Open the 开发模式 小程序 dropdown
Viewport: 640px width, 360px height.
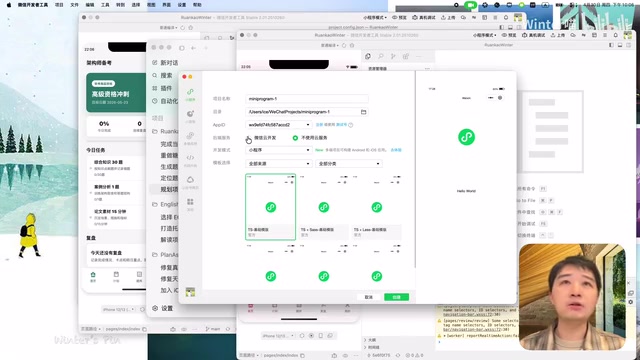(279, 150)
